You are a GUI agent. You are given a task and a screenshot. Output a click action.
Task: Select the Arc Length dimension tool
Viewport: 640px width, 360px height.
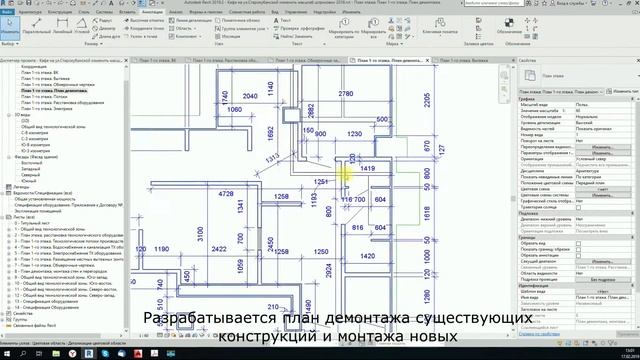(106, 36)
